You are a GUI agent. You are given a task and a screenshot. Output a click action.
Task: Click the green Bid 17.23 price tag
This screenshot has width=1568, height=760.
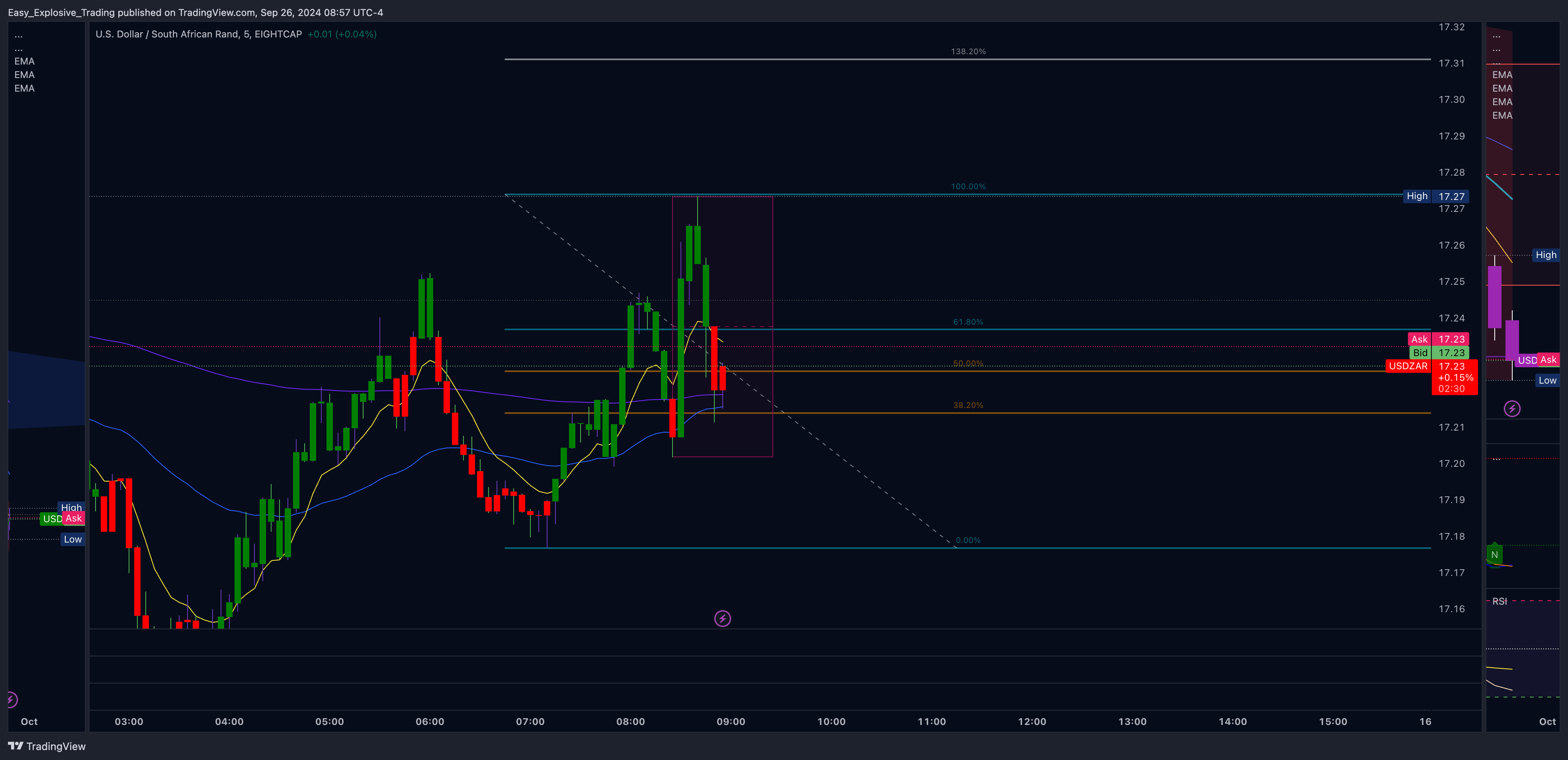coord(1439,353)
